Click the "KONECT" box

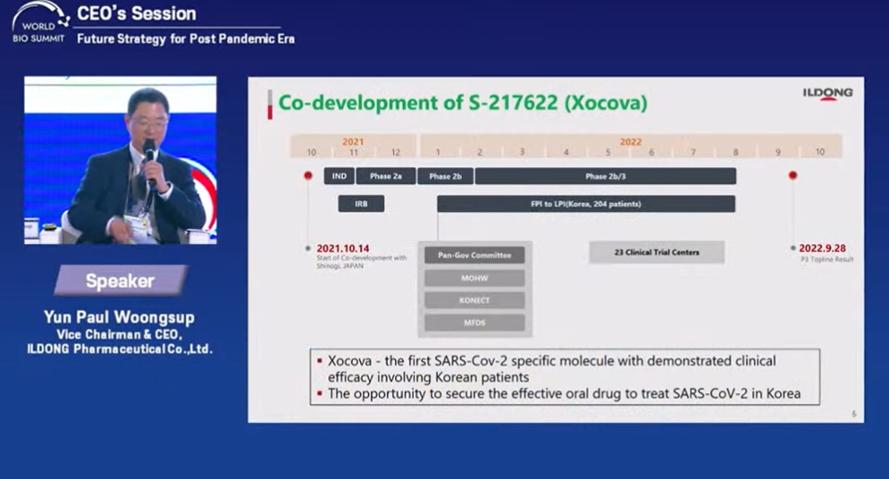coord(475,300)
